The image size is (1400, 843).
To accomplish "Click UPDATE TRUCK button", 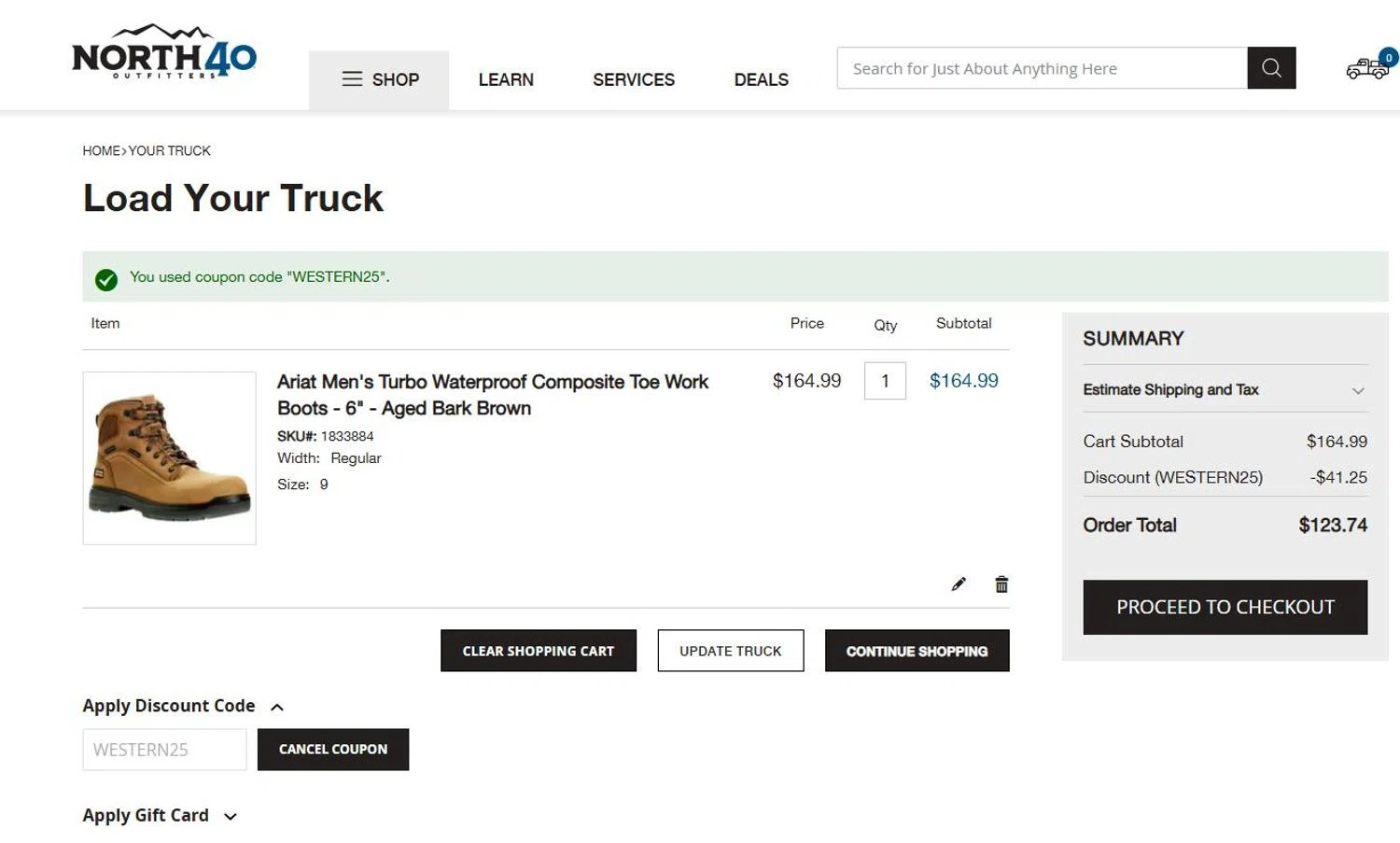I will click(731, 651).
